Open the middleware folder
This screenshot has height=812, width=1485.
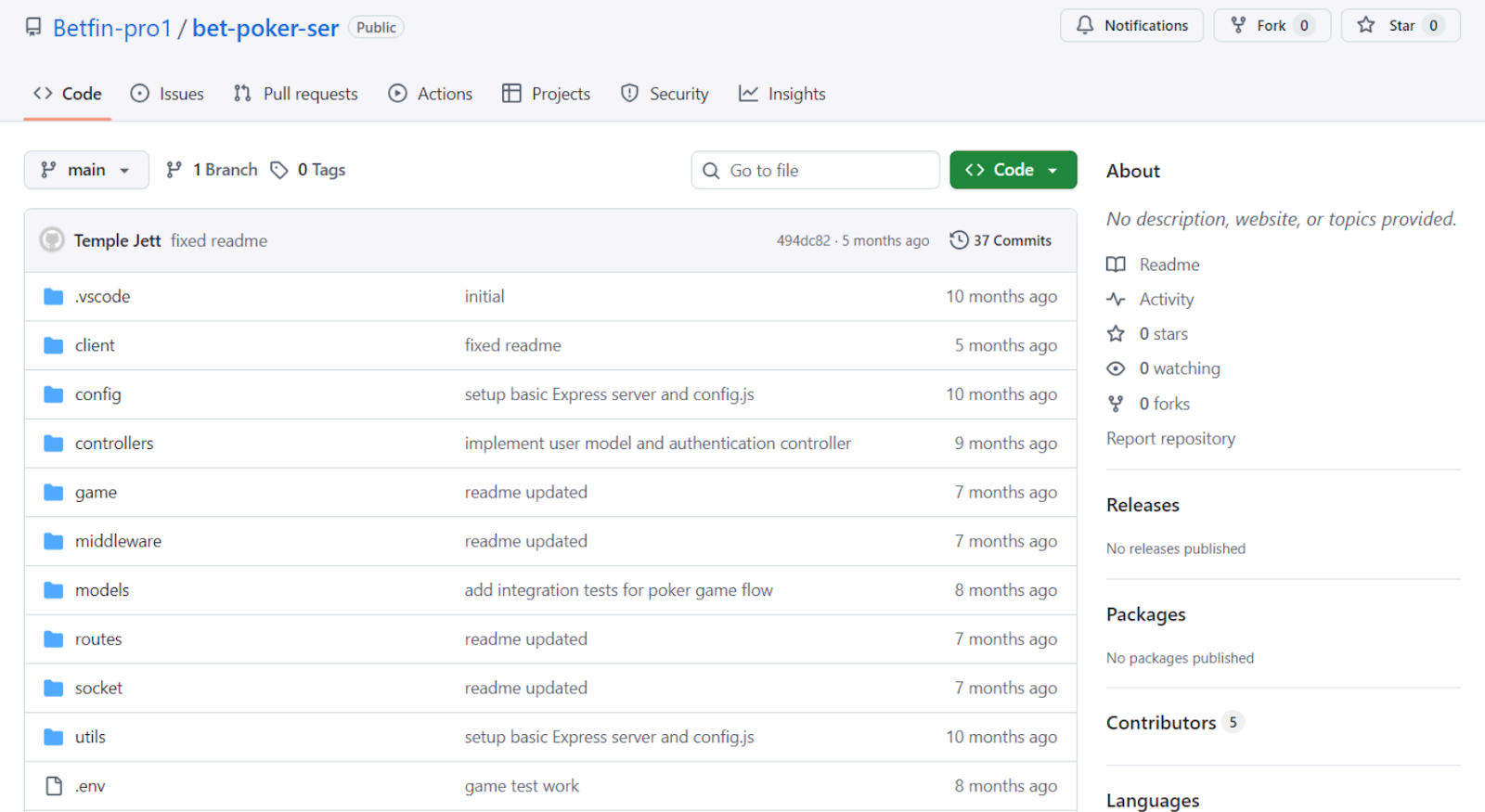click(118, 541)
